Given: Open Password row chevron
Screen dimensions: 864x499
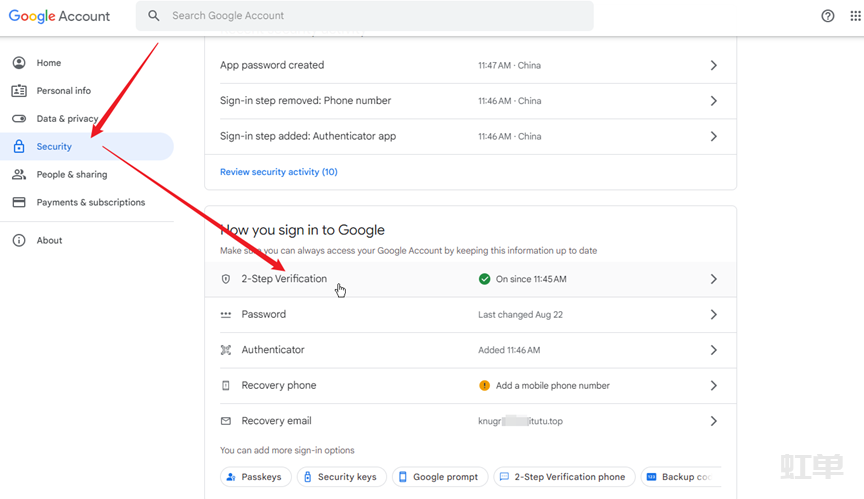Looking at the screenshot, I should (714, 314).
